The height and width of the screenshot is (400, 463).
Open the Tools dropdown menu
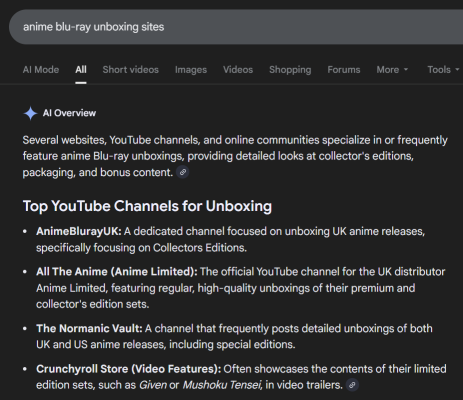click(443, 70)
